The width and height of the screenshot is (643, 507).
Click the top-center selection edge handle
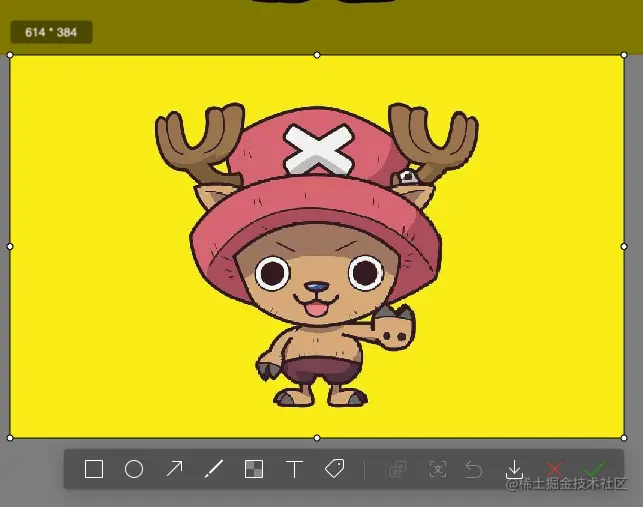click(317, 55)
